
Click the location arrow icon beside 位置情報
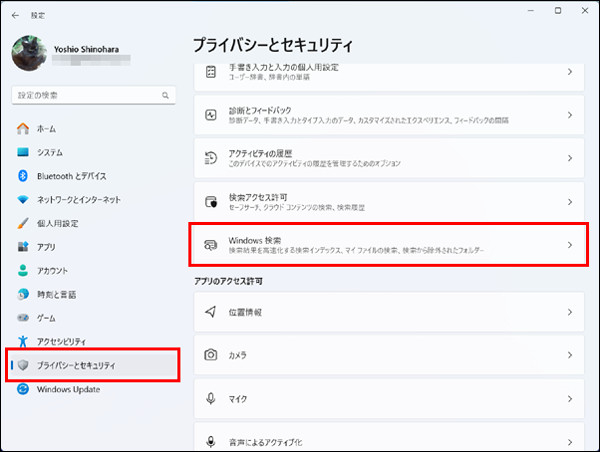pos(211,312)
